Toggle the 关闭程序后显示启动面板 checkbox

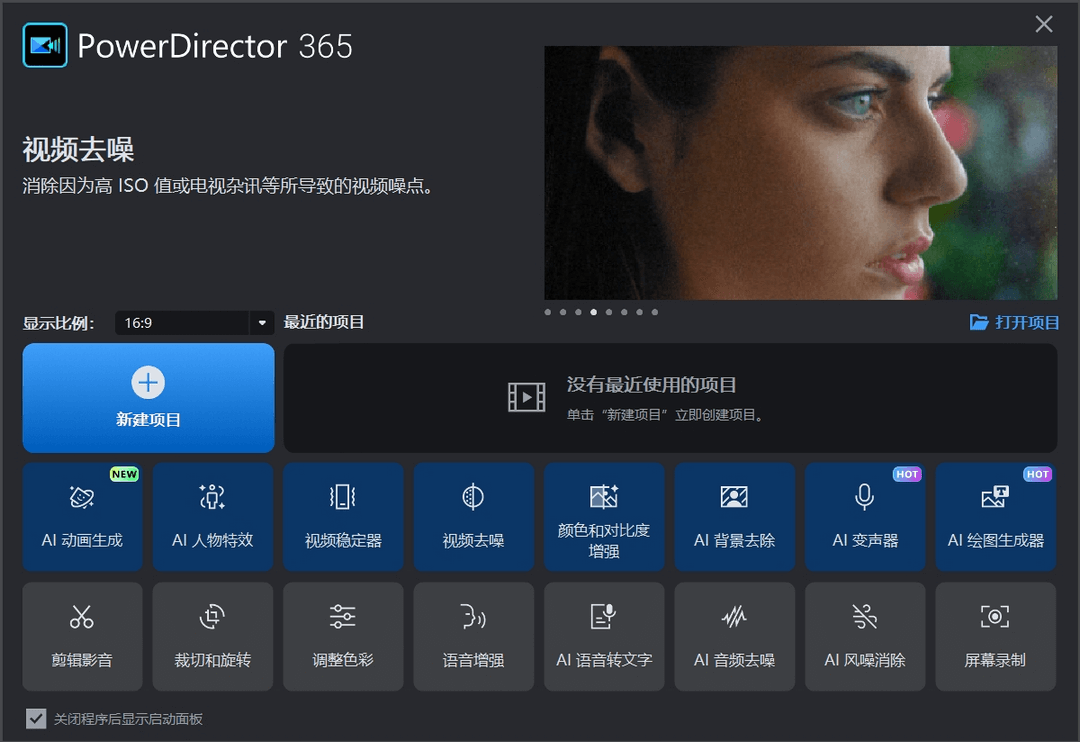37,718
